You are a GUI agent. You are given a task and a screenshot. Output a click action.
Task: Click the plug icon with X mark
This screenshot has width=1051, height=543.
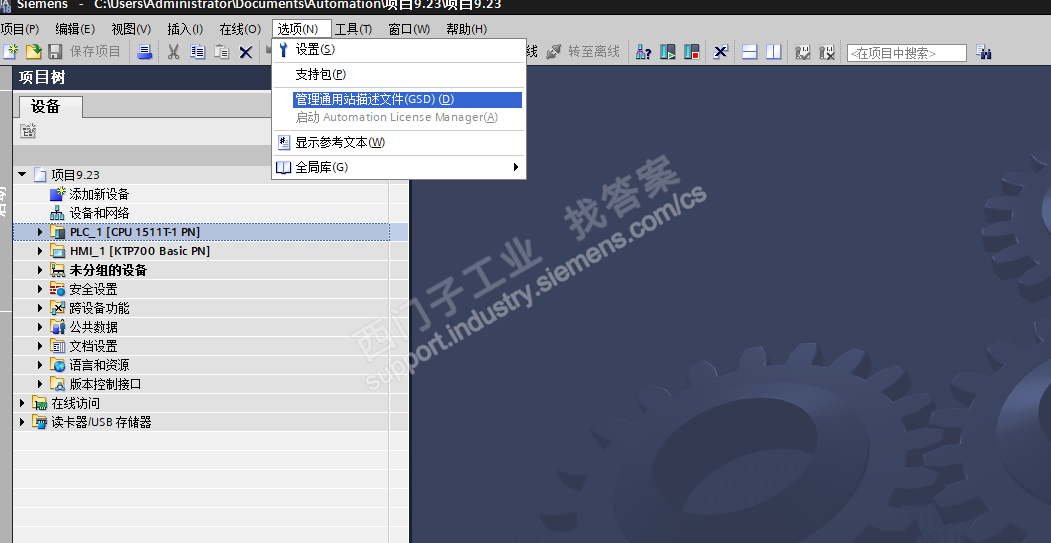827,52
